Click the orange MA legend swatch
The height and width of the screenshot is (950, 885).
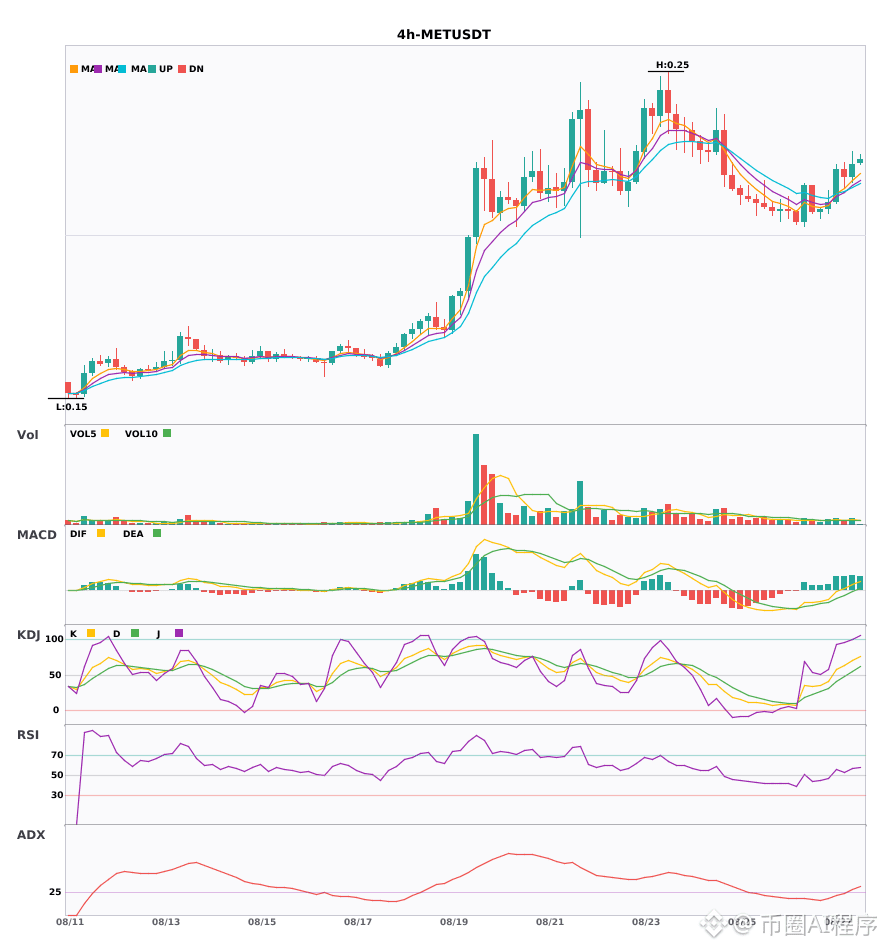point(74,69)
